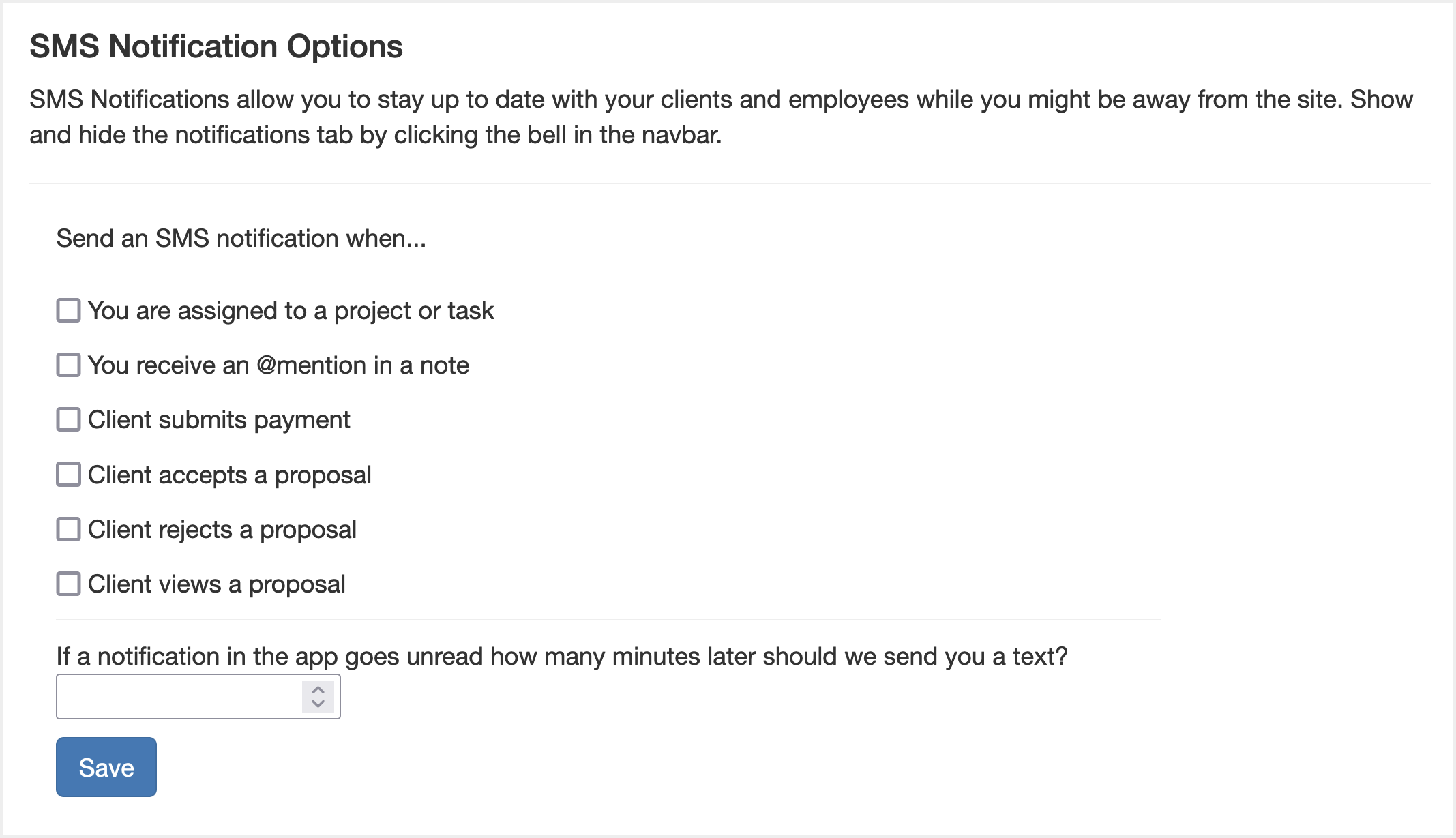This screenshot has width=1456, height=838.
Task: Enable 'Client submits payment' notification checkbox
Action: (67, 420)
